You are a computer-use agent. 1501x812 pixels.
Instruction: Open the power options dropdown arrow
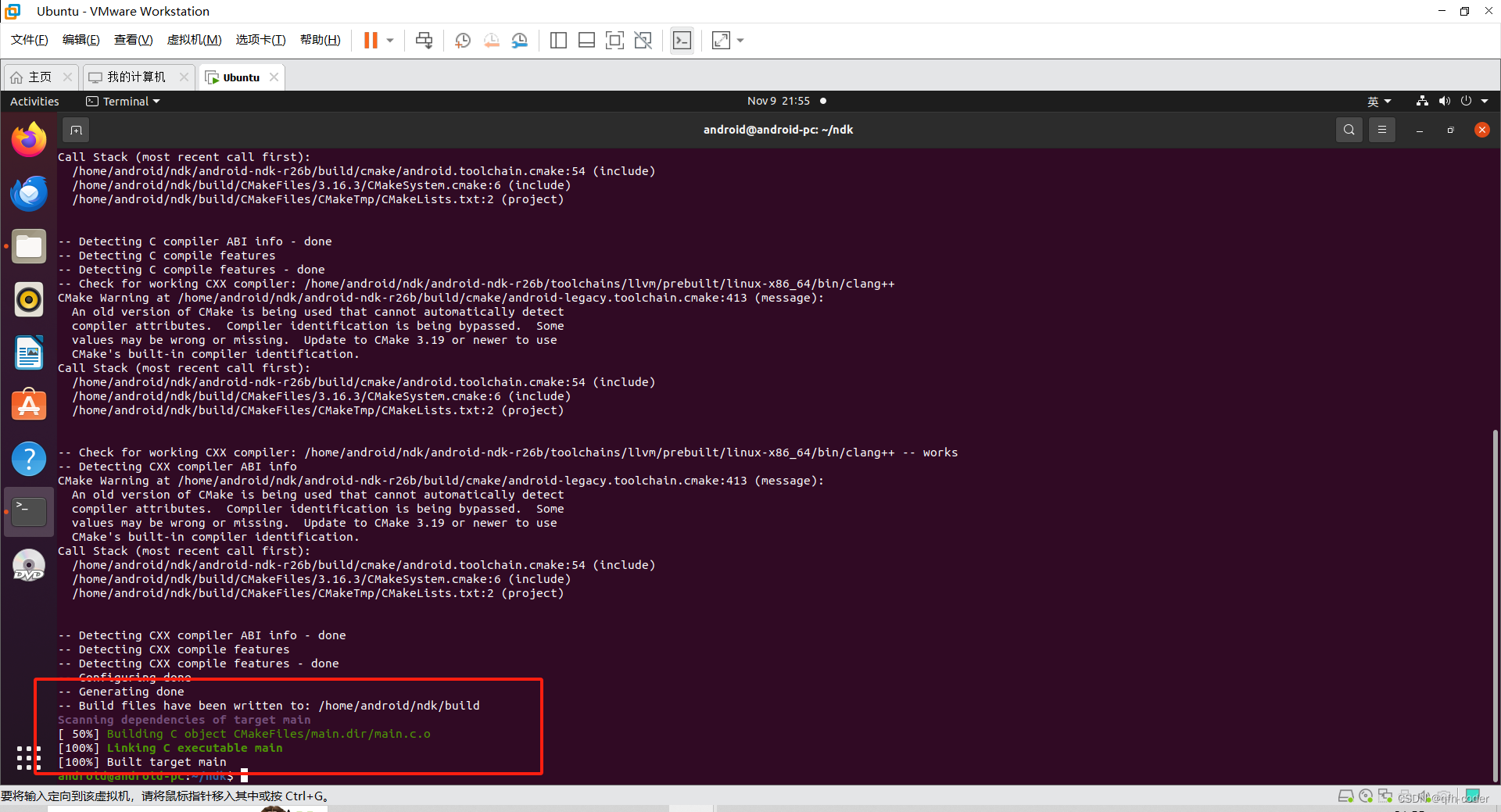coord(390,40)
